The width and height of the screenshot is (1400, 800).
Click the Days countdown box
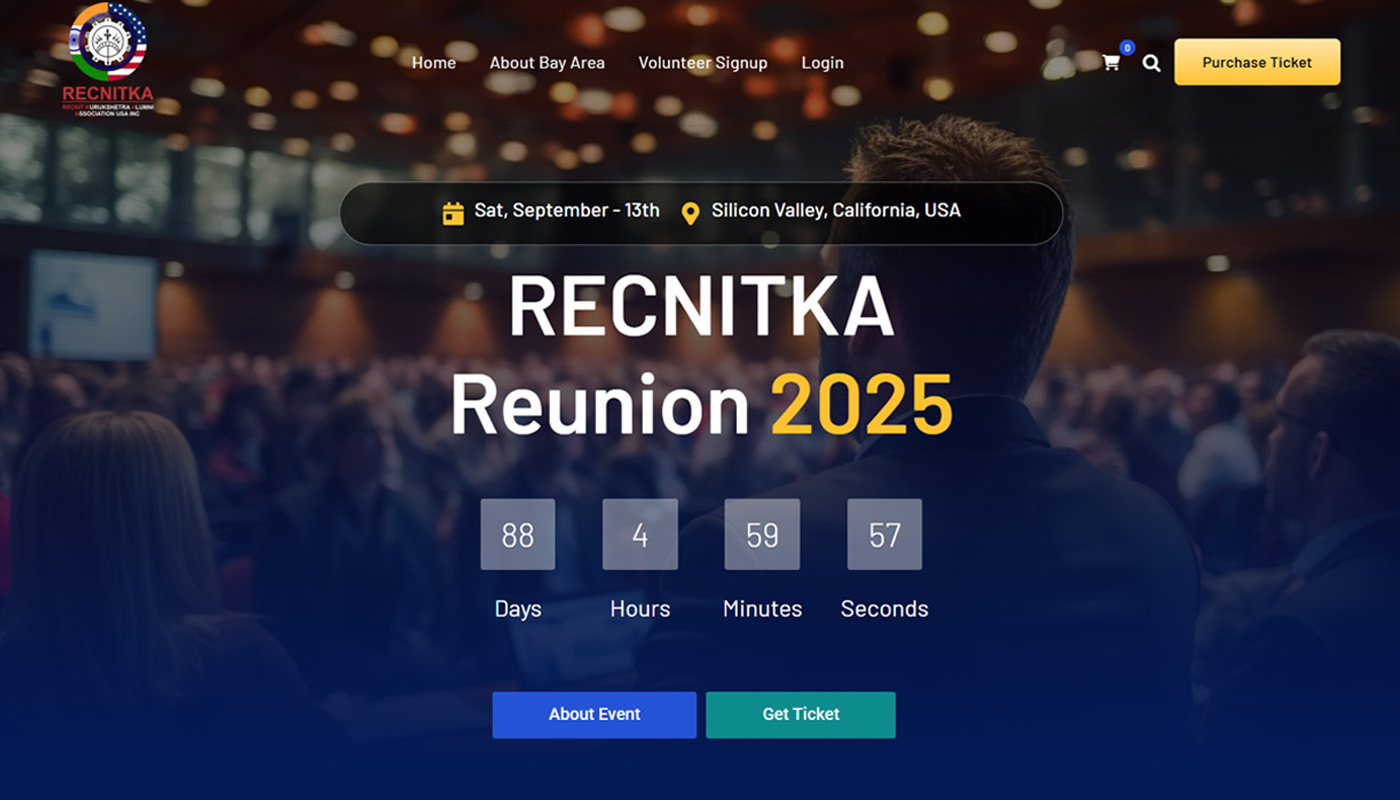[x=518, y=535]
